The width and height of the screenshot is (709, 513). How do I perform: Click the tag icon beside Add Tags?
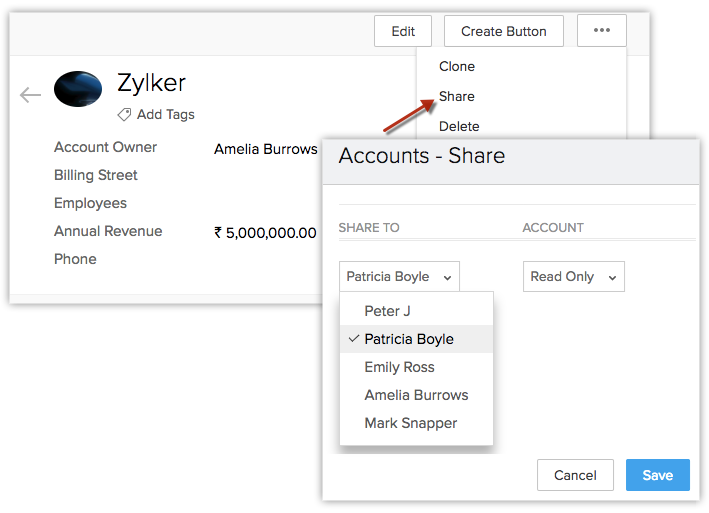(x=124, y=114)
